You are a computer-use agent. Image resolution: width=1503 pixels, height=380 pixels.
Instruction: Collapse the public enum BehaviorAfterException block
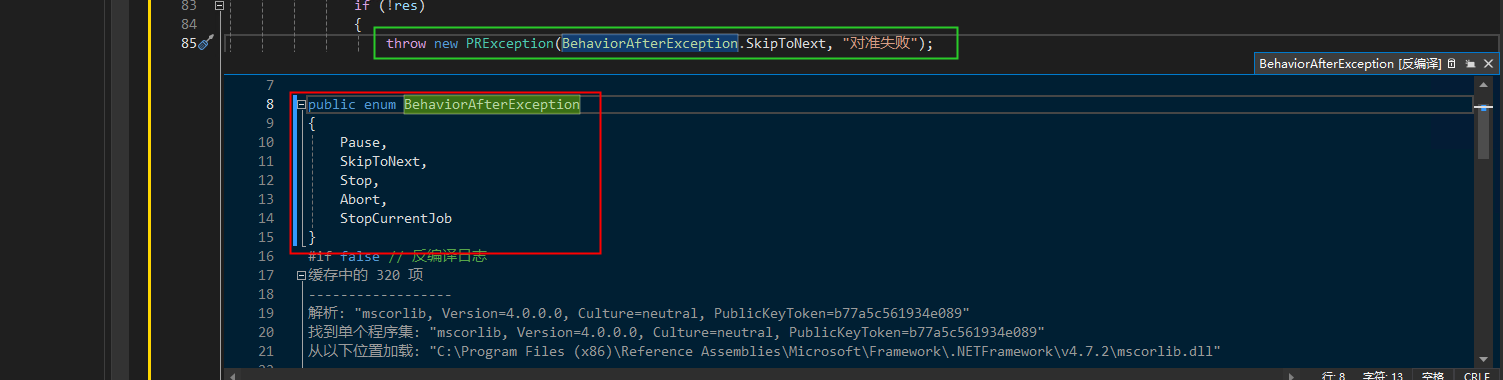300,104
